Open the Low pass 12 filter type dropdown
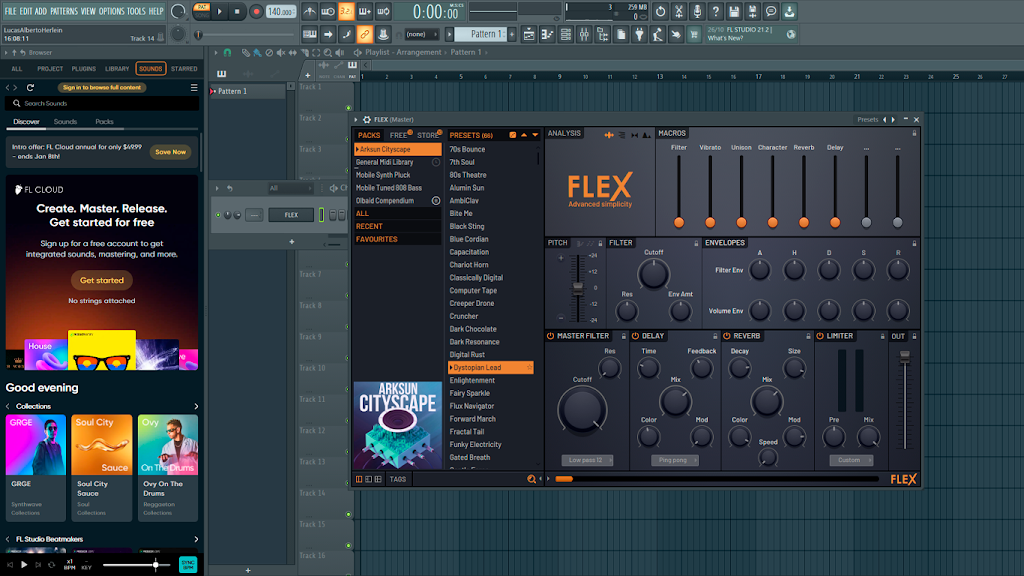 587,460
